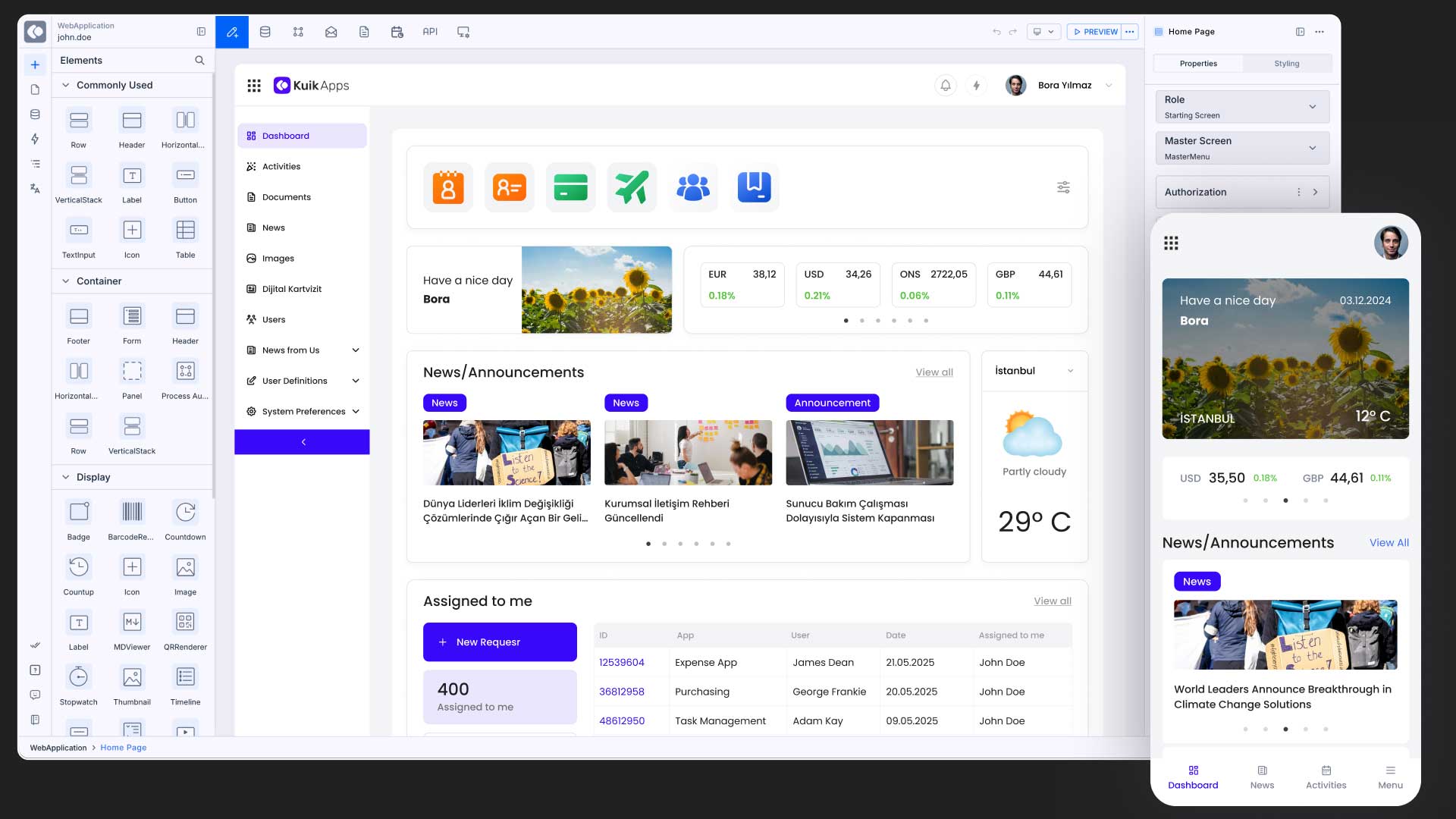Image resolution: width=1456 pixels, height=819 pixels.
Task: Click the notification bell in the app header
Action: 945,85
